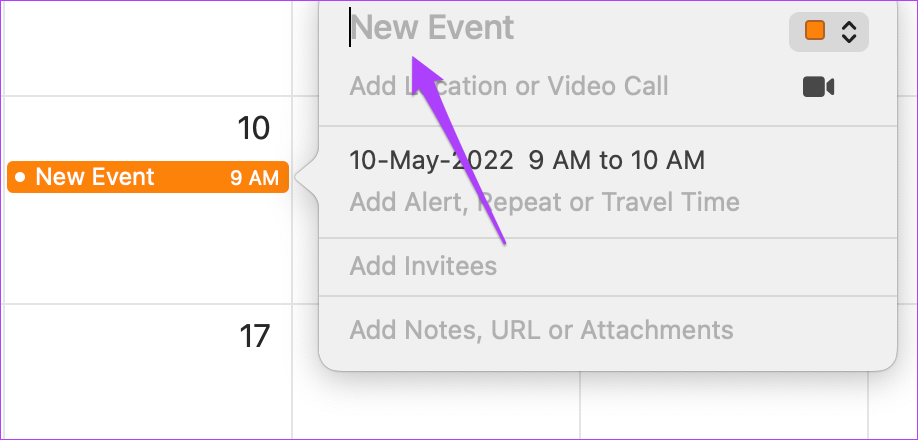Open the calendar color picker dropdown

[x=829, y=31]
